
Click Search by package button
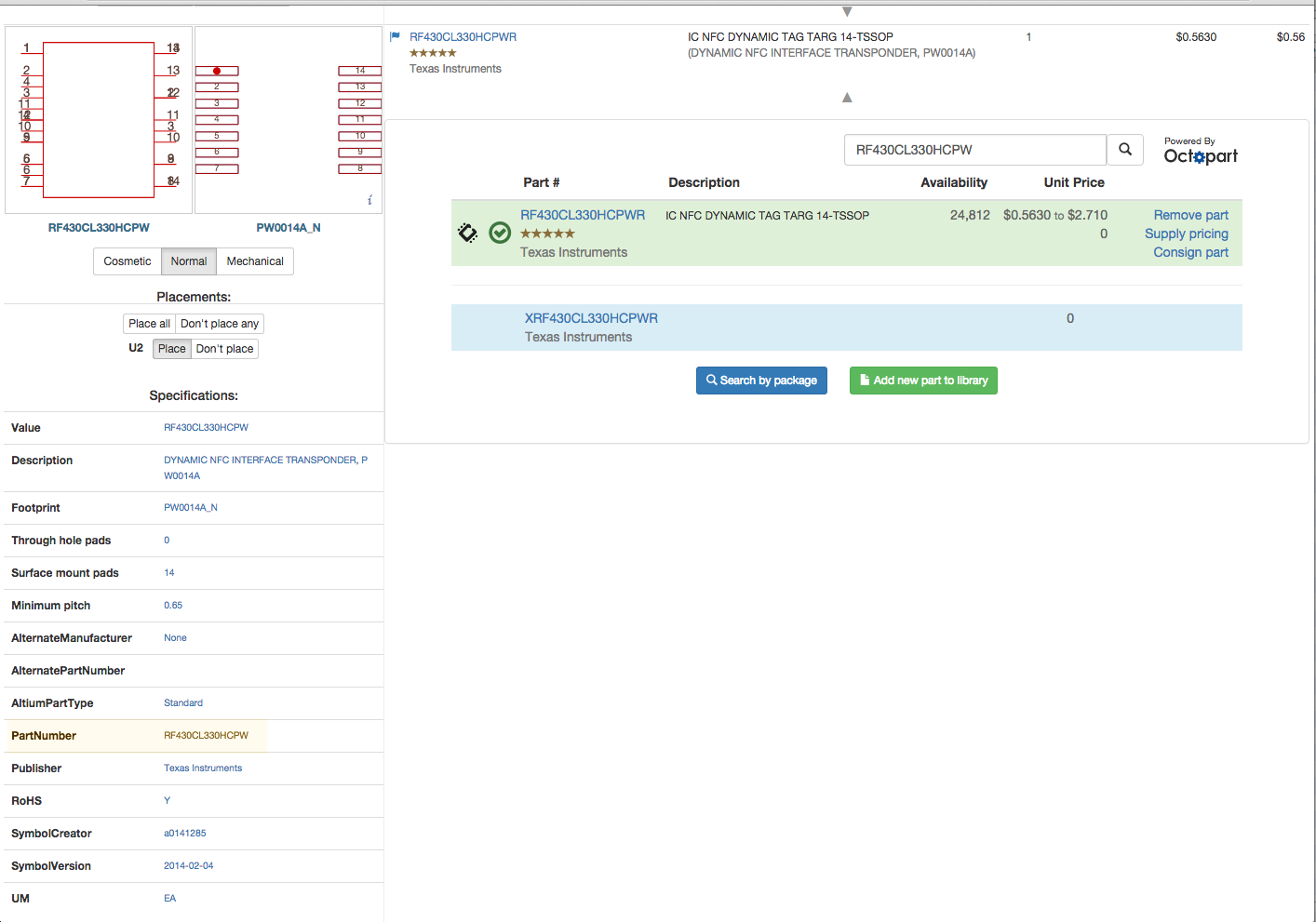tap(761, 381)
